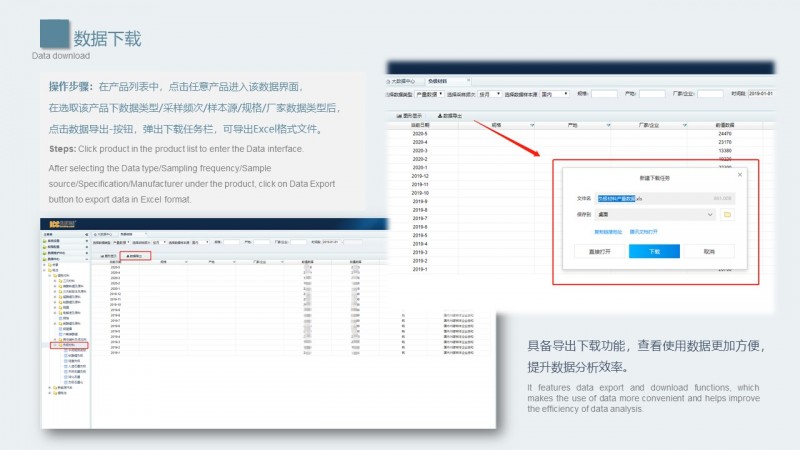
Task: Expand the 保存到 save location dropdown
Action: point(709,214)
